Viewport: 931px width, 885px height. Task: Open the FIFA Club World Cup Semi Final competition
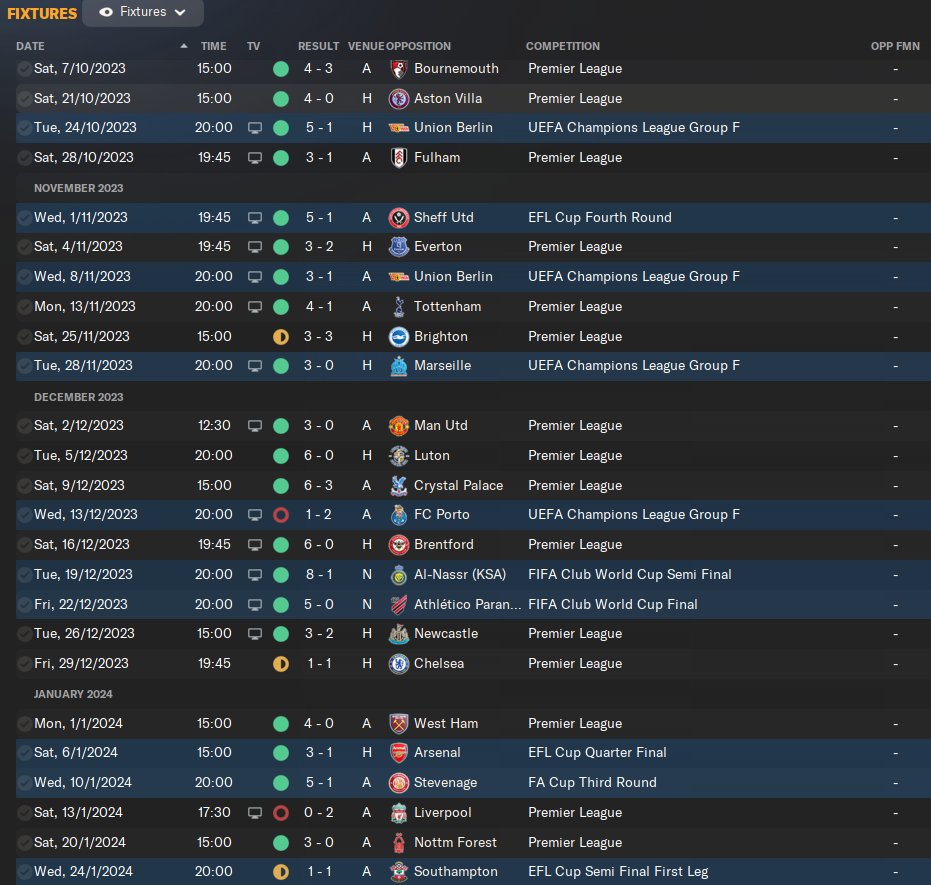(629, 575)
